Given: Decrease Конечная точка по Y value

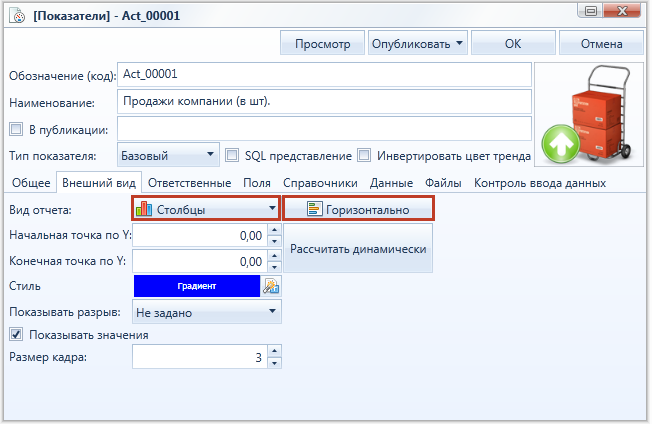Looking at the screenshot, I should (274, 267).
